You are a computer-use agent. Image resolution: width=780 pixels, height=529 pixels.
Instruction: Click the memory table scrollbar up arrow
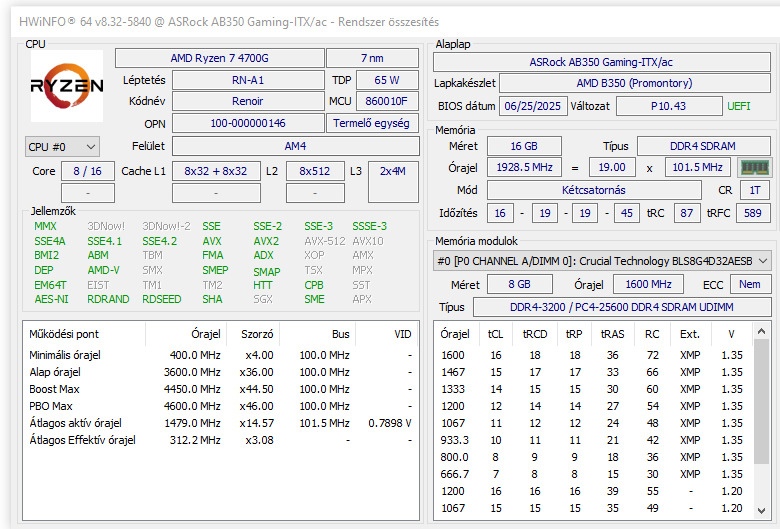(761, 330)
